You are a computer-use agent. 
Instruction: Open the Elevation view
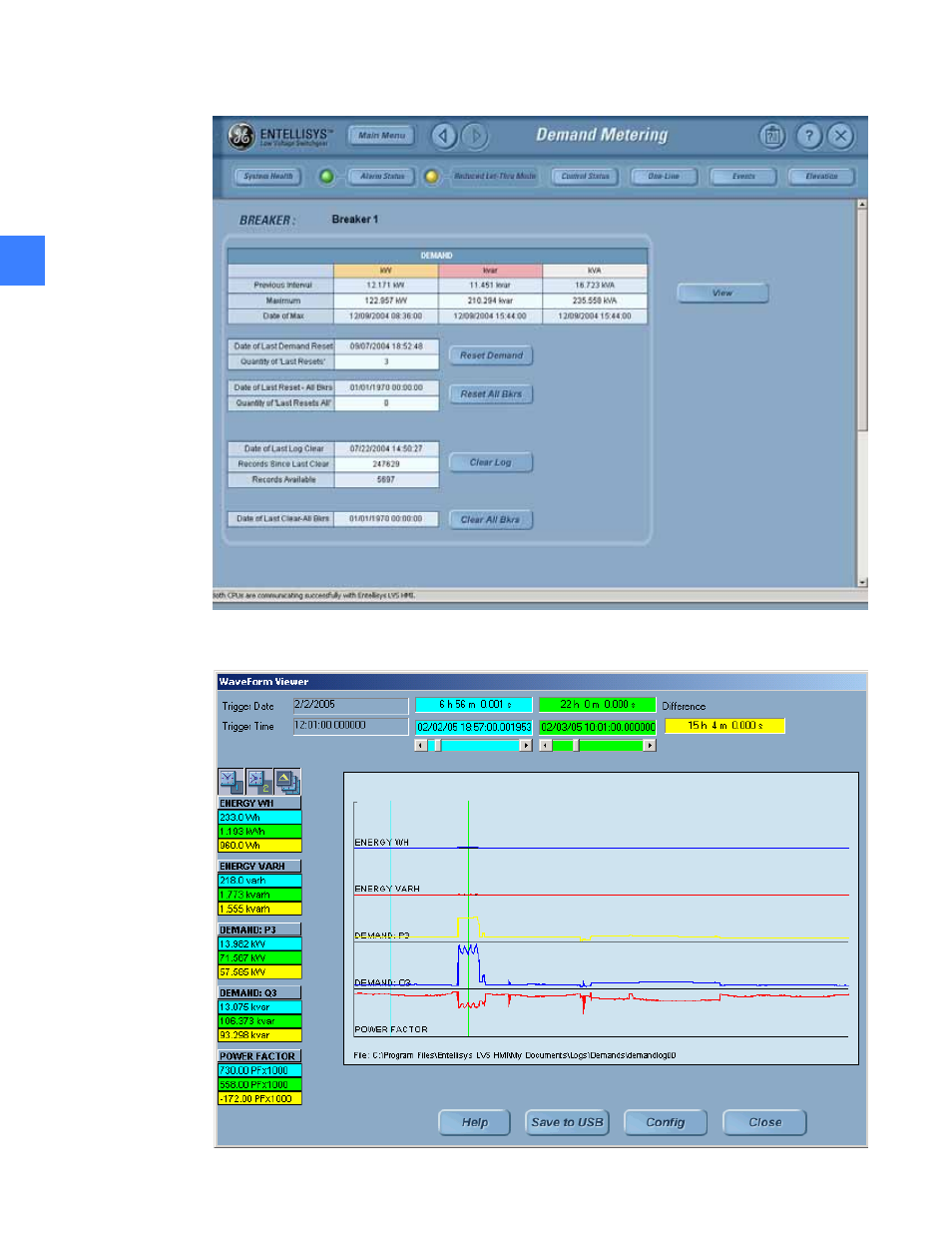click(821, 177)
